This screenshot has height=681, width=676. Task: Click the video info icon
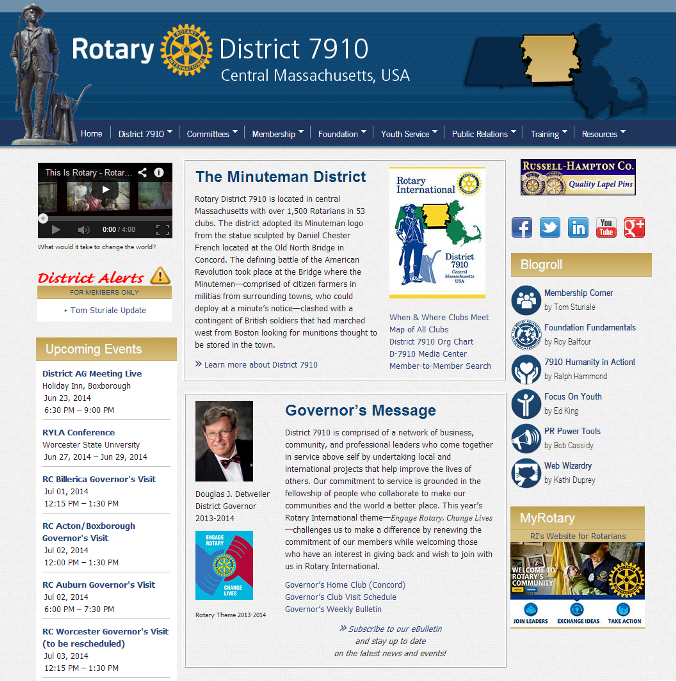159,172
